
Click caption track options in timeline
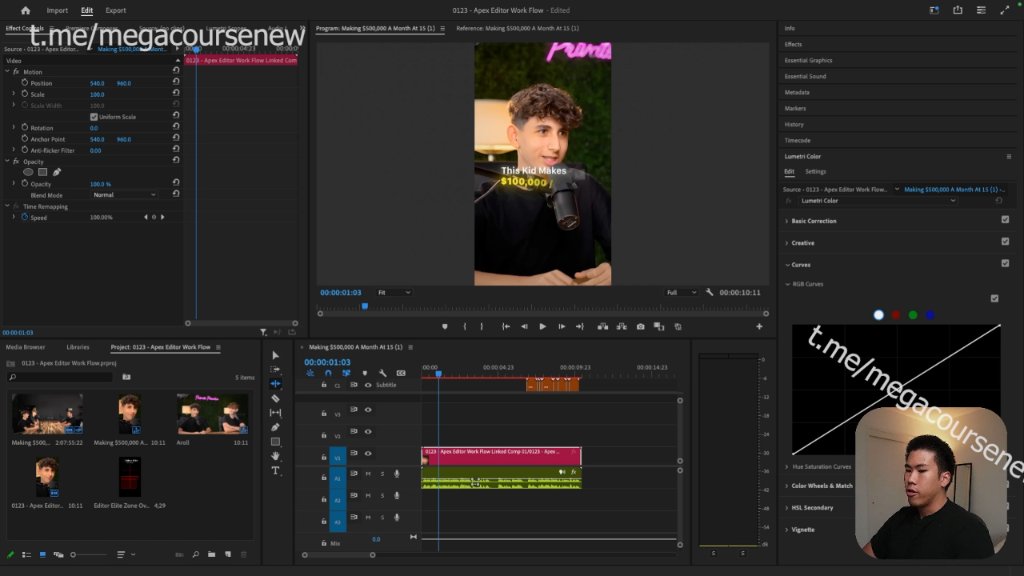tap(401, 374)
